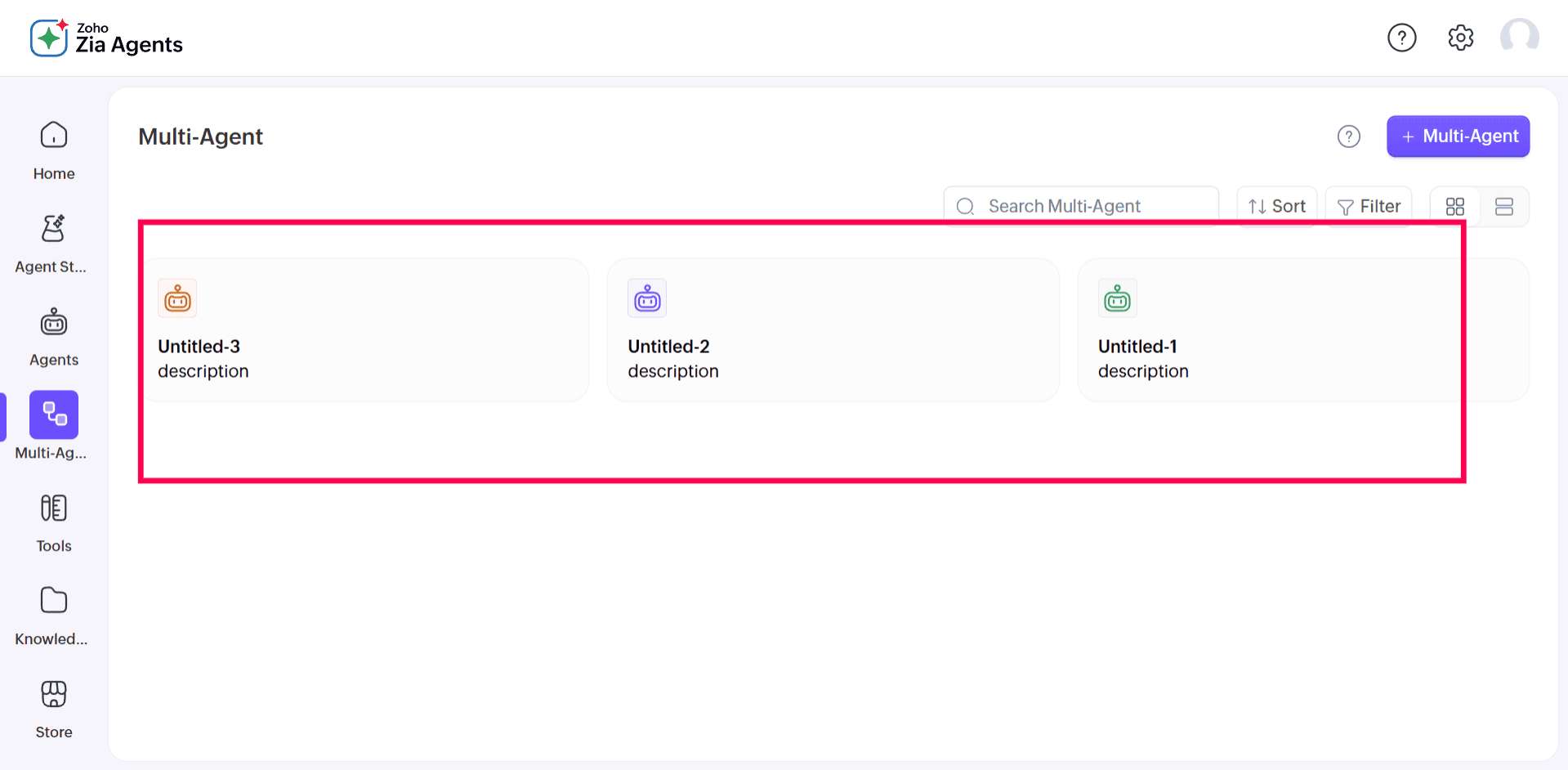1568x770 pixels.
Task: Open the user profile avatar
Action: click(1519, 37)
